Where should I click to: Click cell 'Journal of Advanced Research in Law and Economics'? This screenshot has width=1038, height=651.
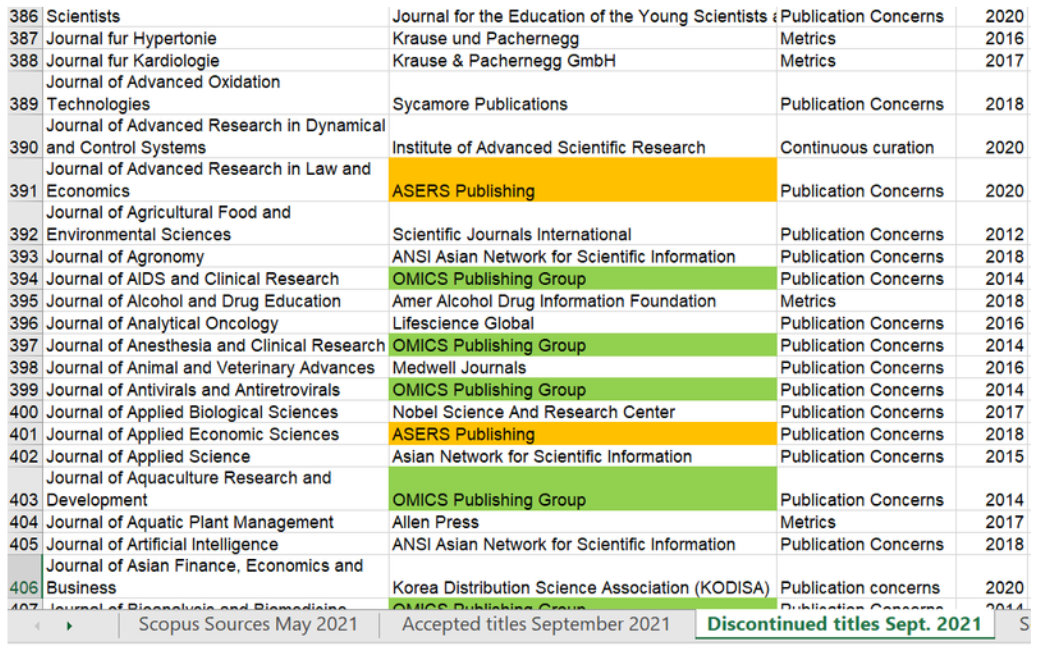(x=216, y=180)
